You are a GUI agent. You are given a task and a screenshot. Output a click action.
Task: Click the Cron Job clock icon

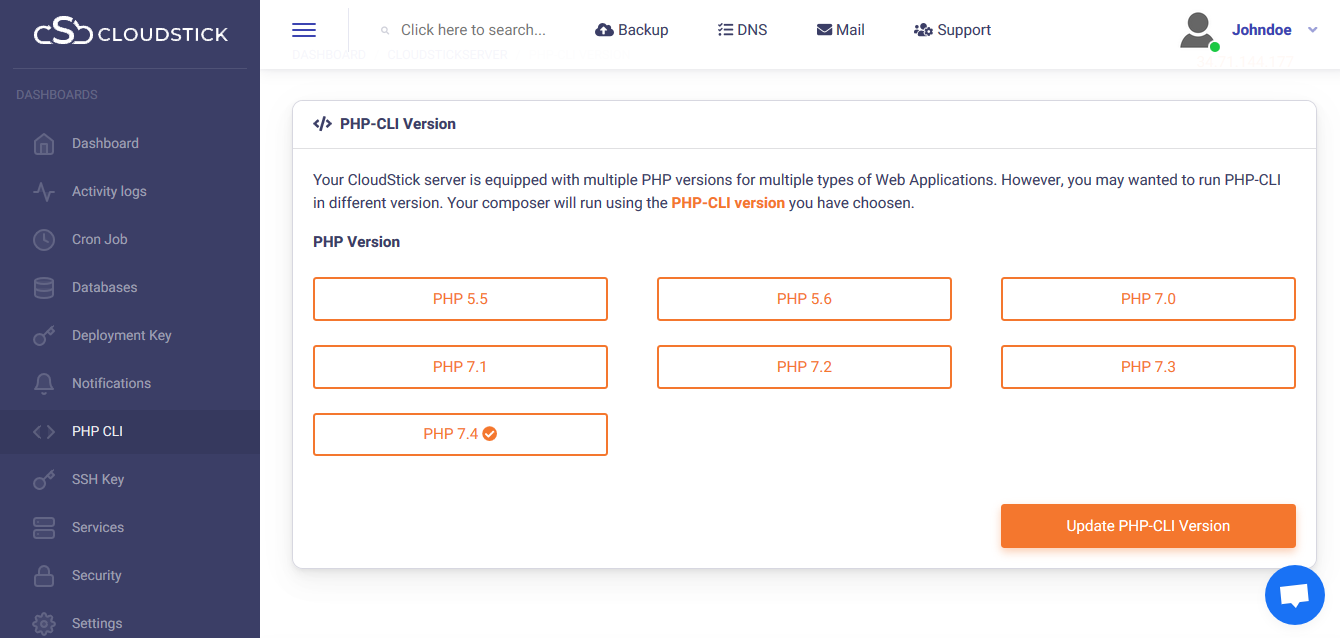pos(44,240)
